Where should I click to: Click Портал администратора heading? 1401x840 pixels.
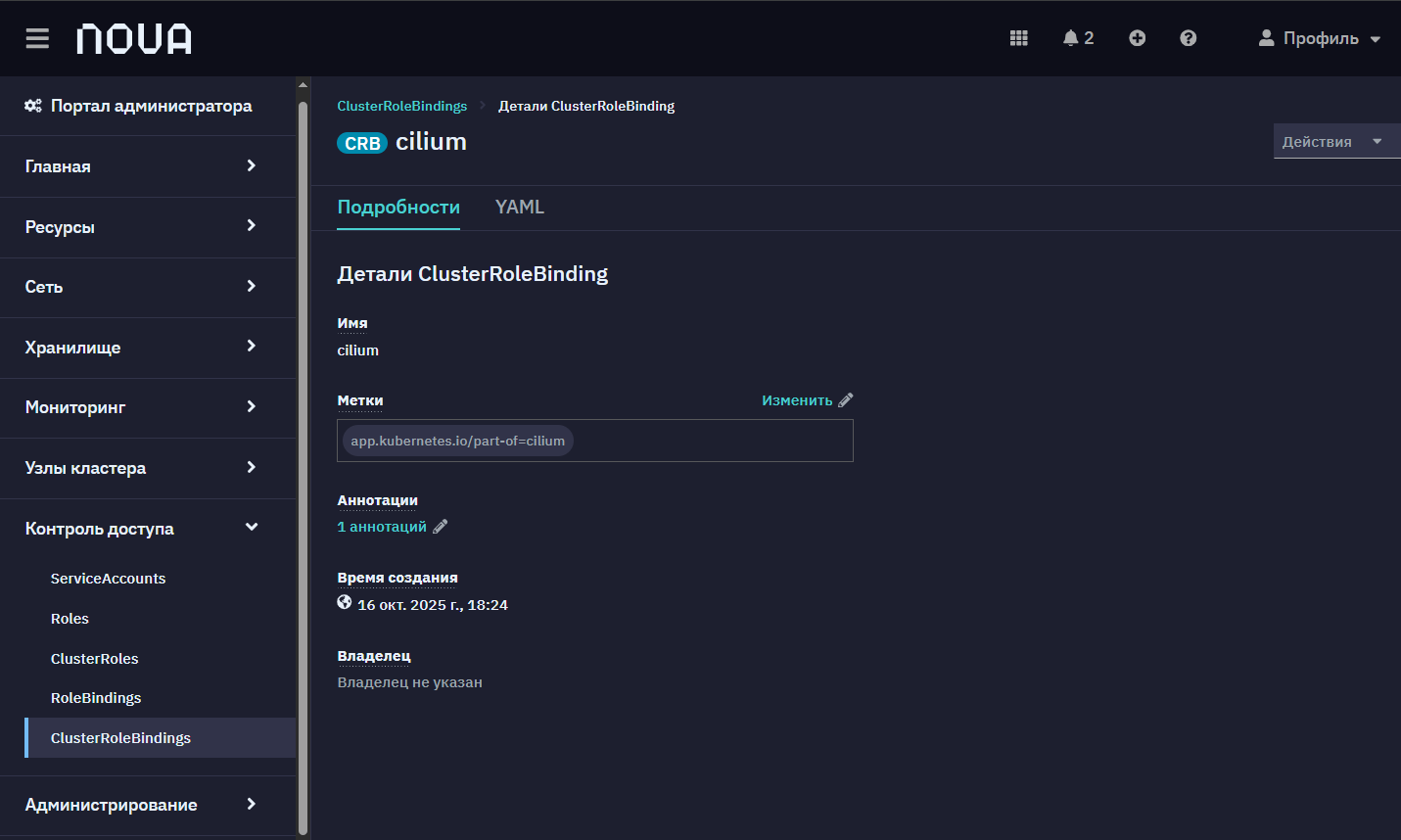(152, 106)
